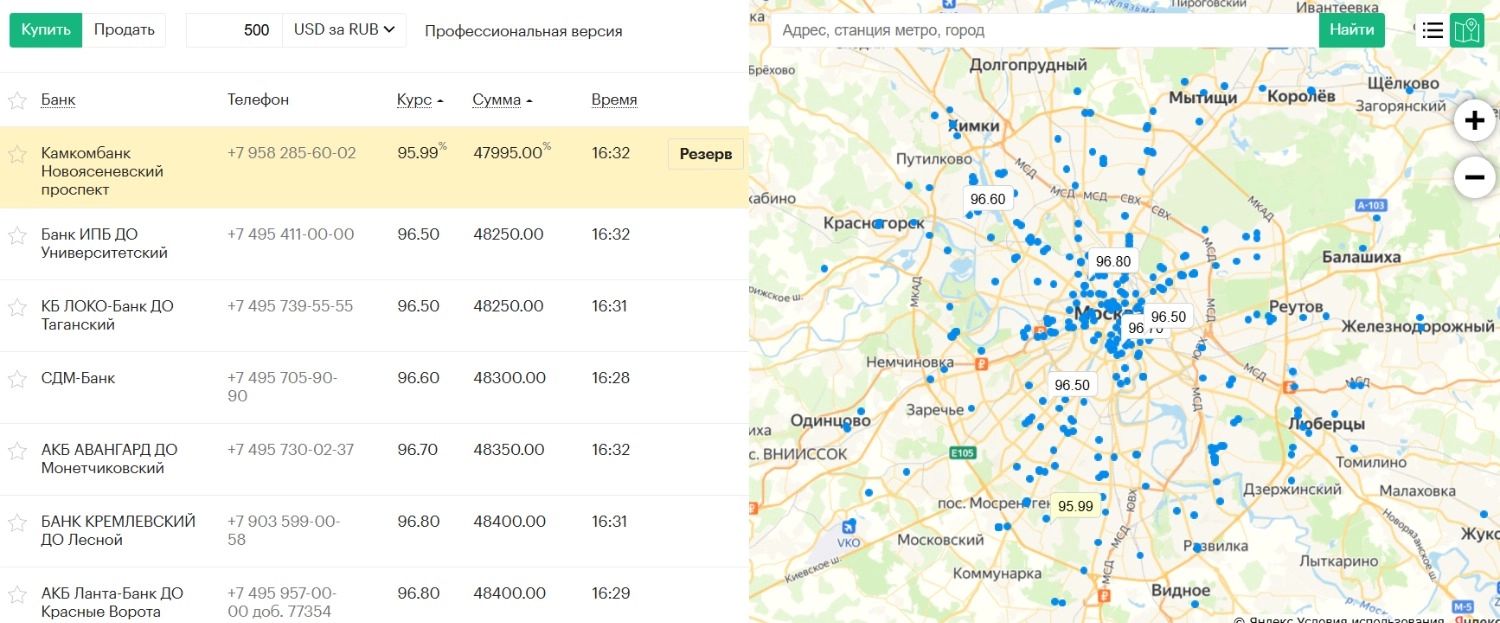Mark СДМ-Банк as favorite
The height and width of the screenshot is (623, 1500).
[x=17, y=379]
